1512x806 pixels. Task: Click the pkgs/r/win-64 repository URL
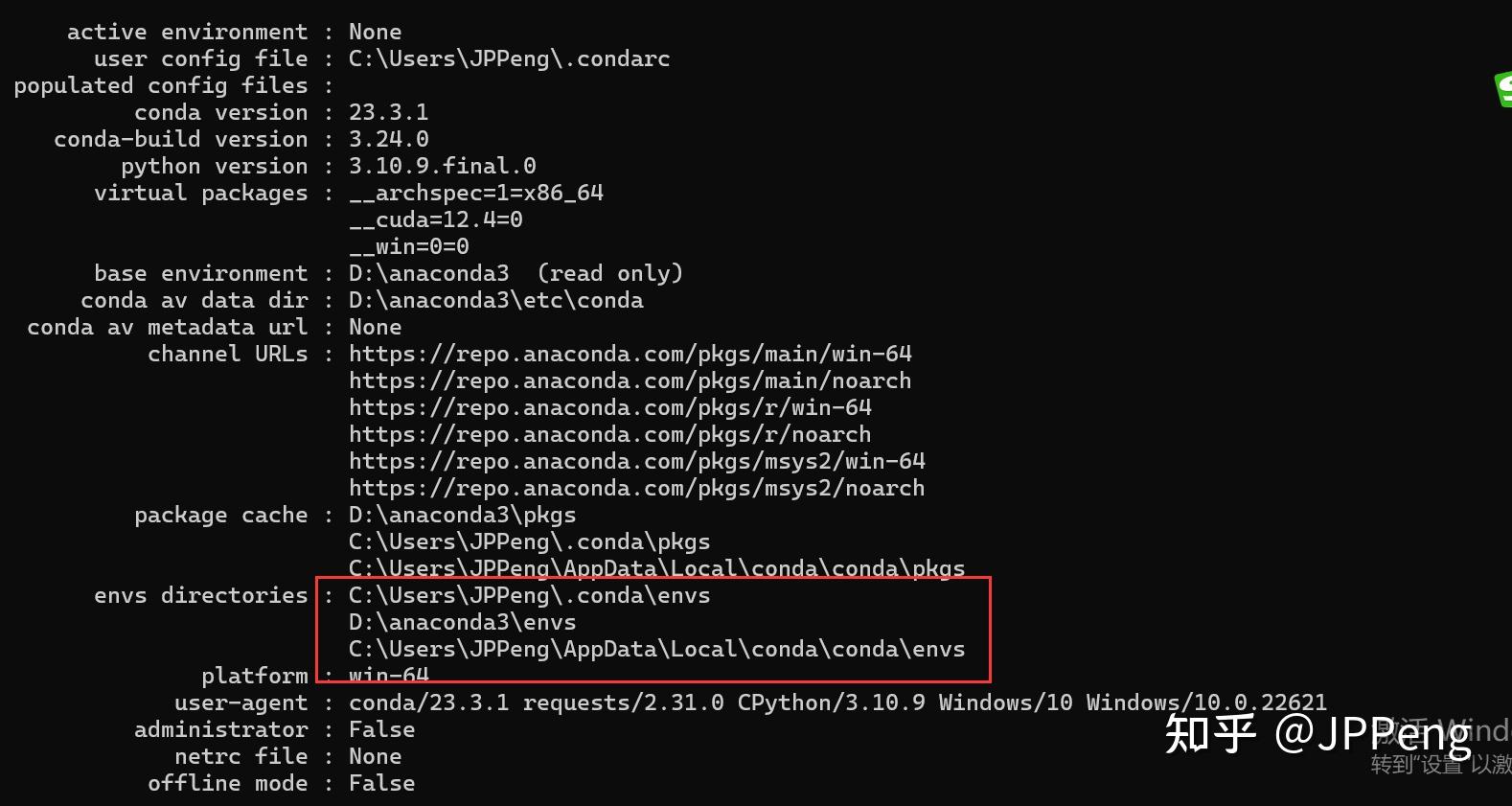[x=609, y=408]
